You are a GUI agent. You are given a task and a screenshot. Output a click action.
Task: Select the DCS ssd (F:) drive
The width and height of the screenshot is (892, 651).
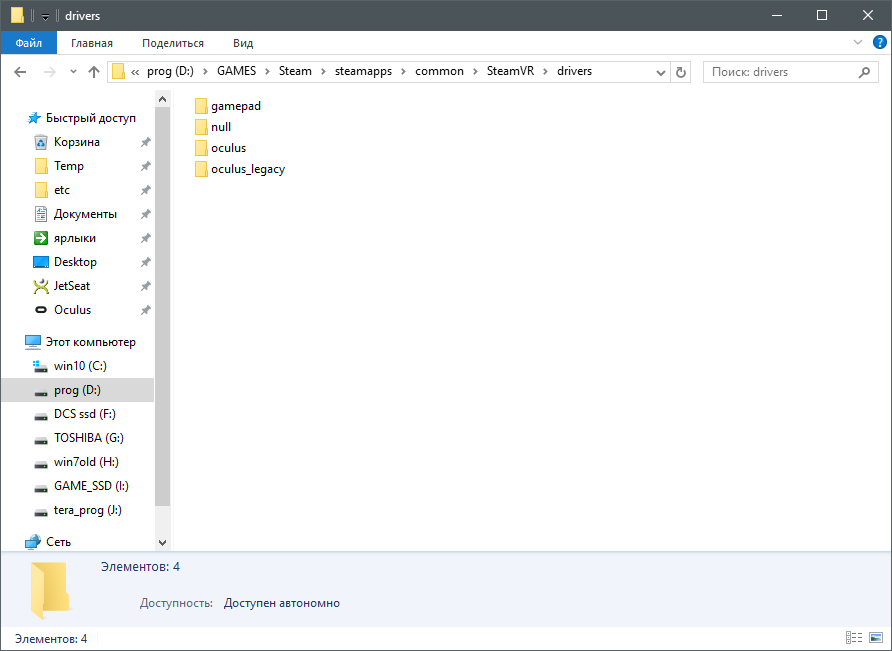click(85, 414)
